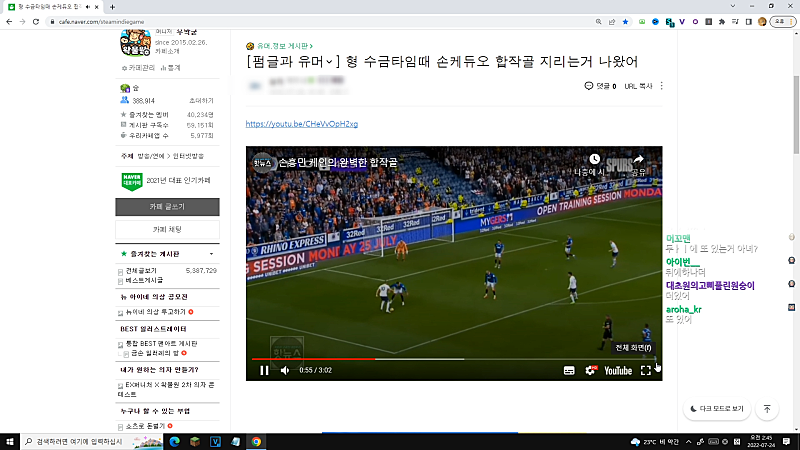Pause the YouTube video
Screen dimensions: 800x450
264,370
